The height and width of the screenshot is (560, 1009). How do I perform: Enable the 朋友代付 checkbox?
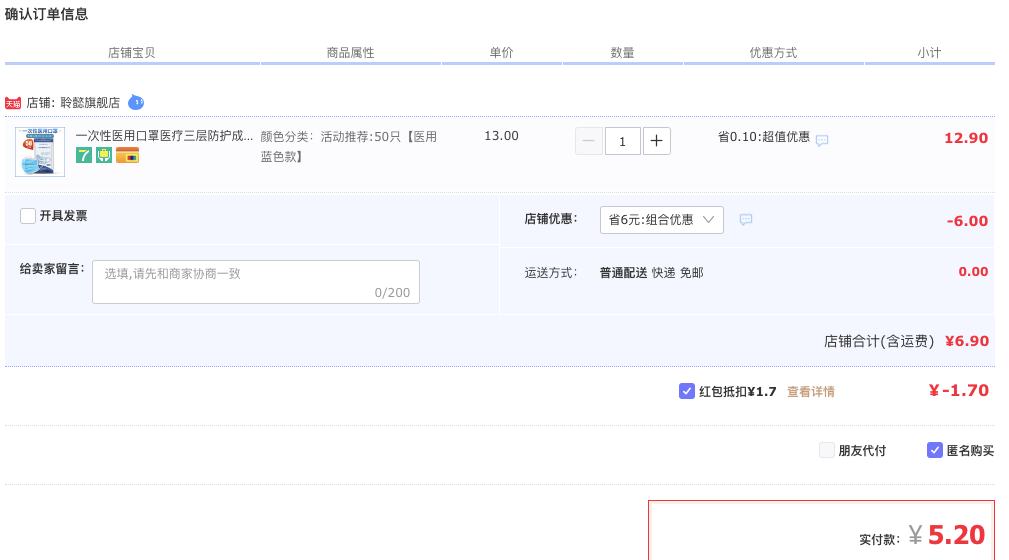tap(827, 450)
